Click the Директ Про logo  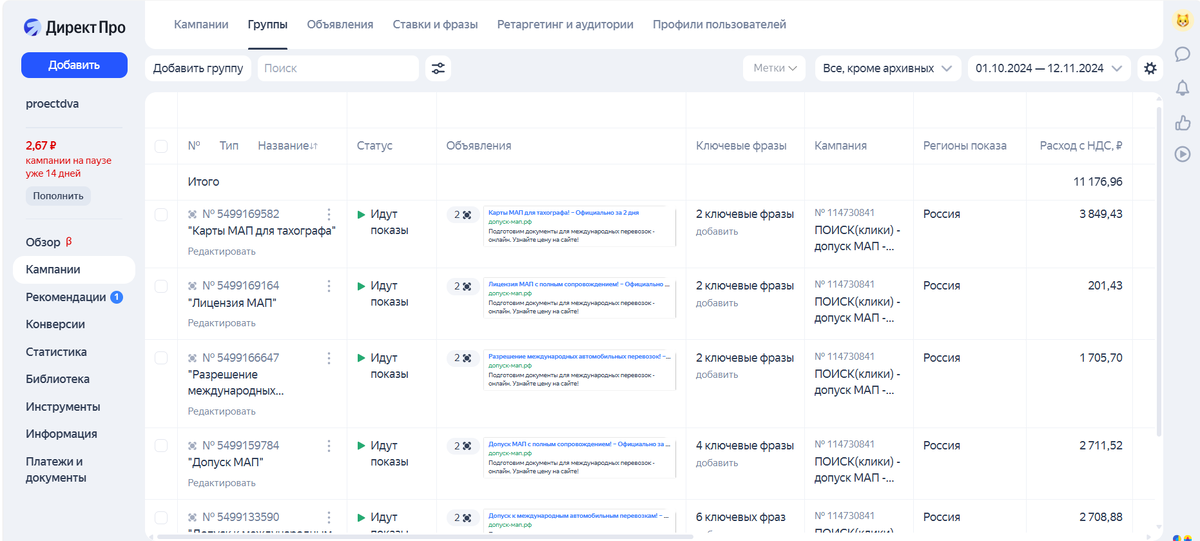[74, 28]
